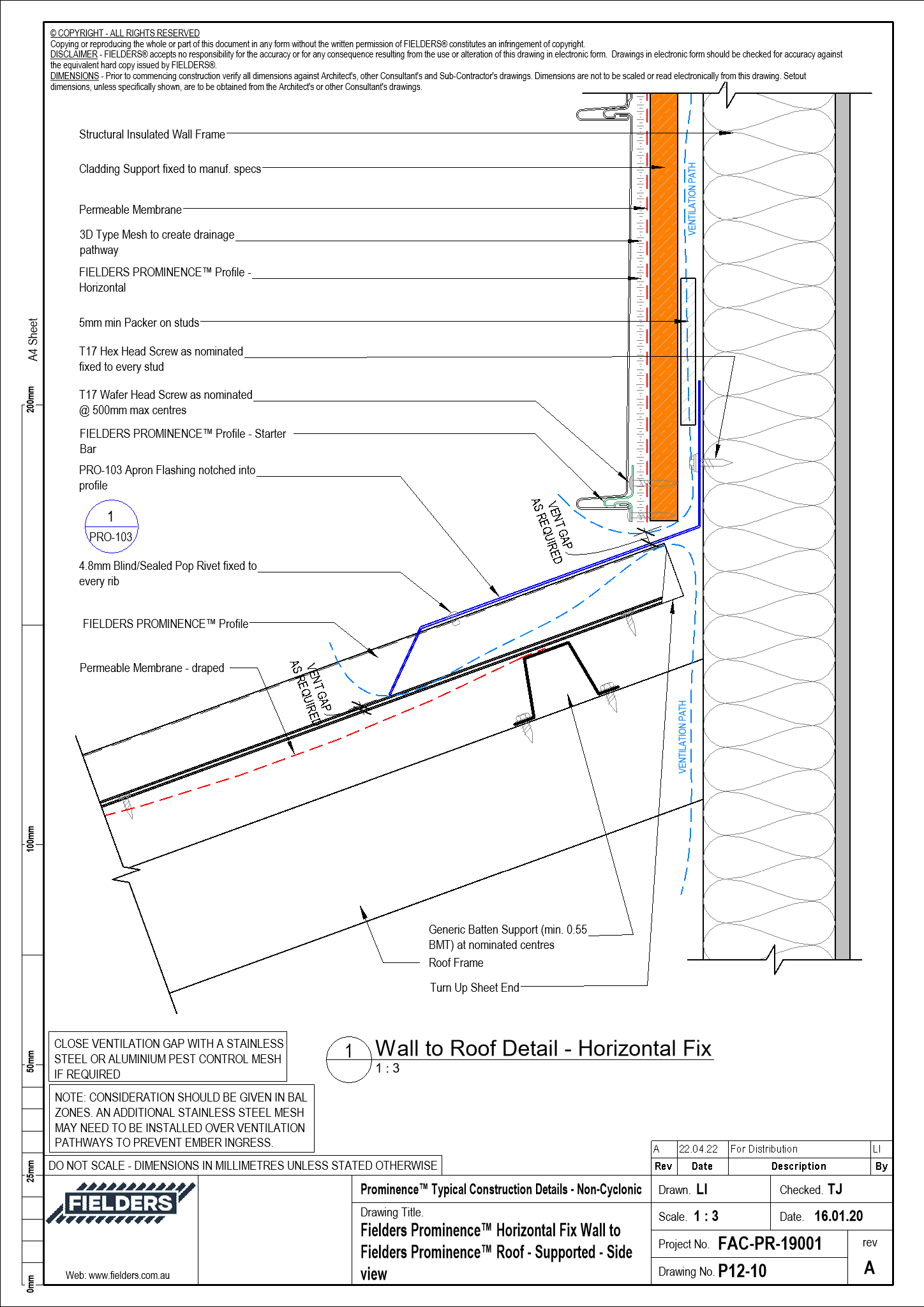Click the 'Turn Up Sheet End' annotation

tap(474, 988)
